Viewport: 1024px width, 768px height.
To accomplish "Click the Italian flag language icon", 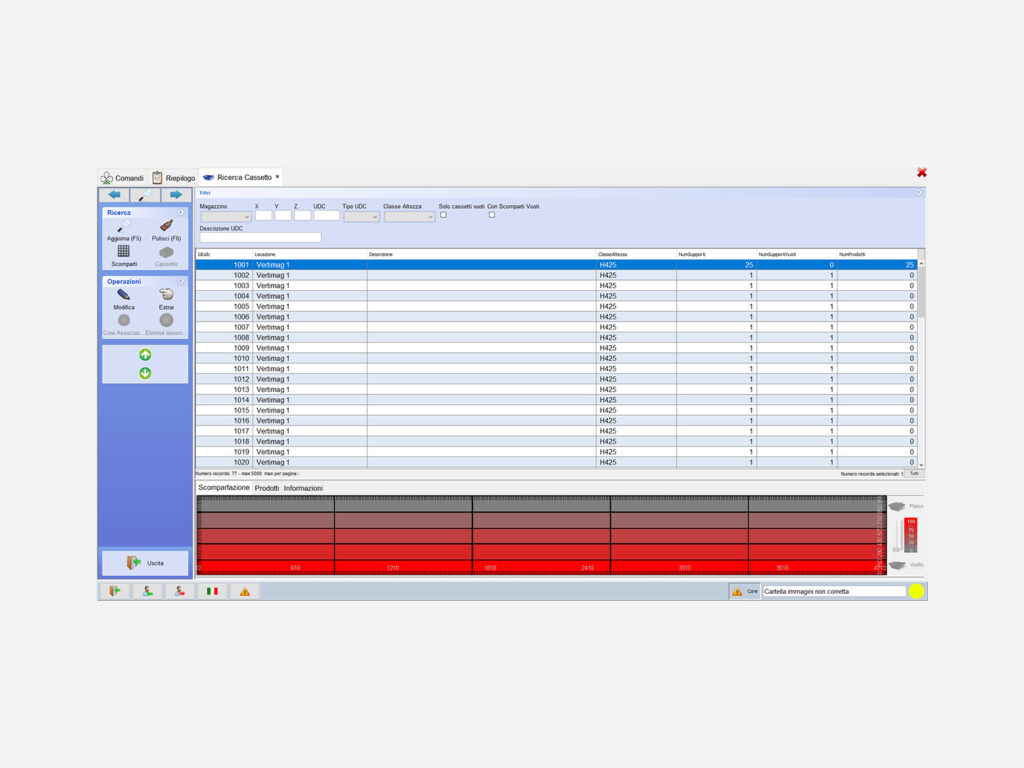I will pyautogui.click(x=212, y=592).
